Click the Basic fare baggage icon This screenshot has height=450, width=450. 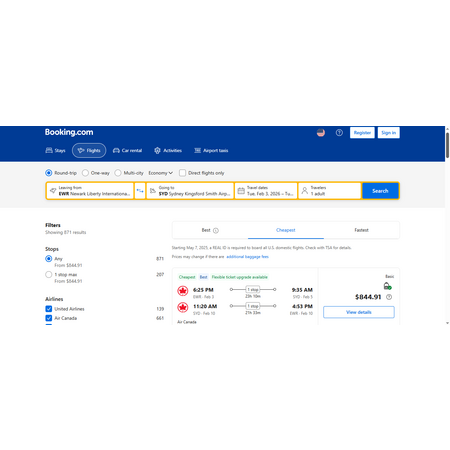coord(387,286)
